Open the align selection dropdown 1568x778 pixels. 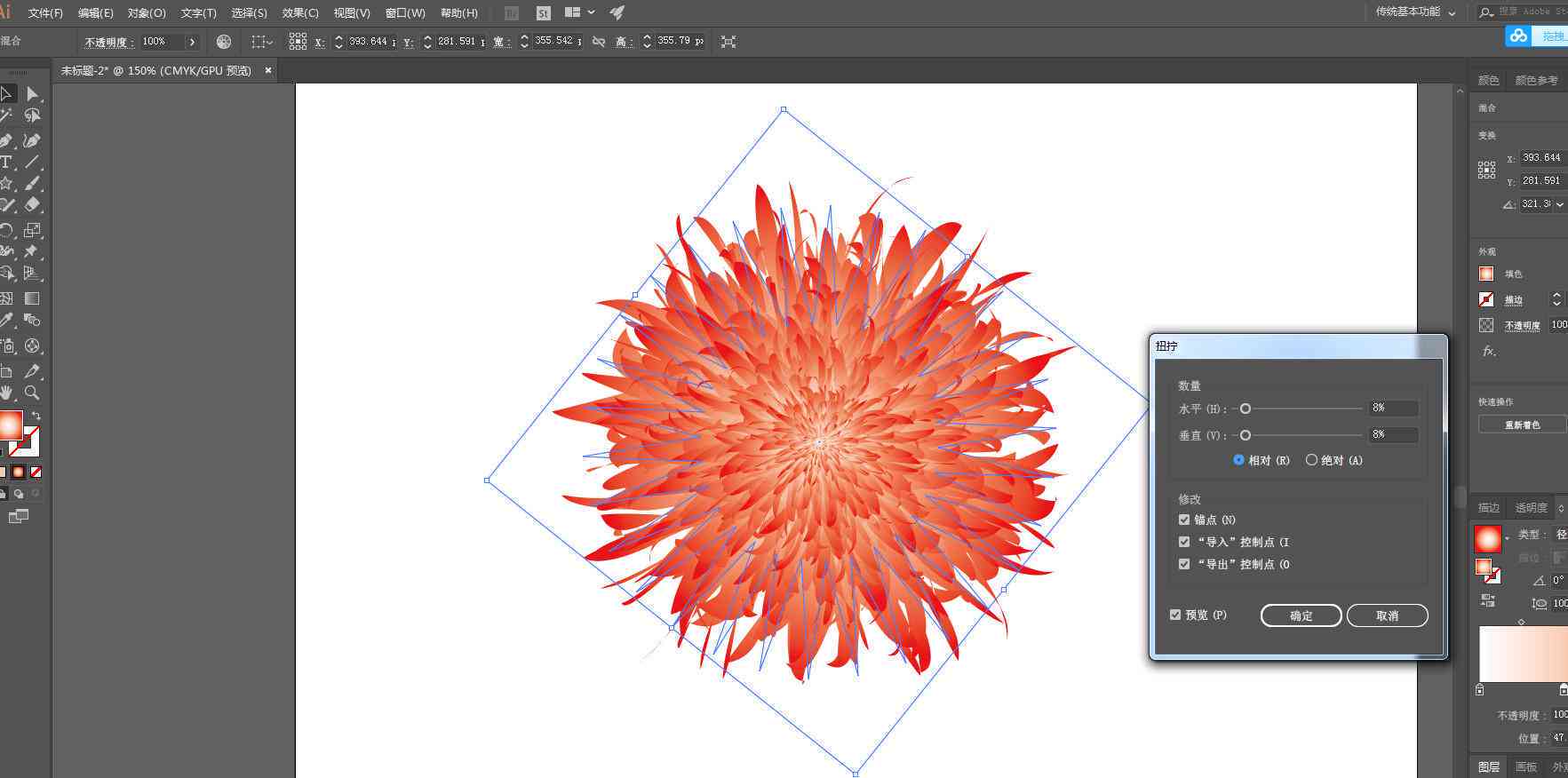pos(262,42)
